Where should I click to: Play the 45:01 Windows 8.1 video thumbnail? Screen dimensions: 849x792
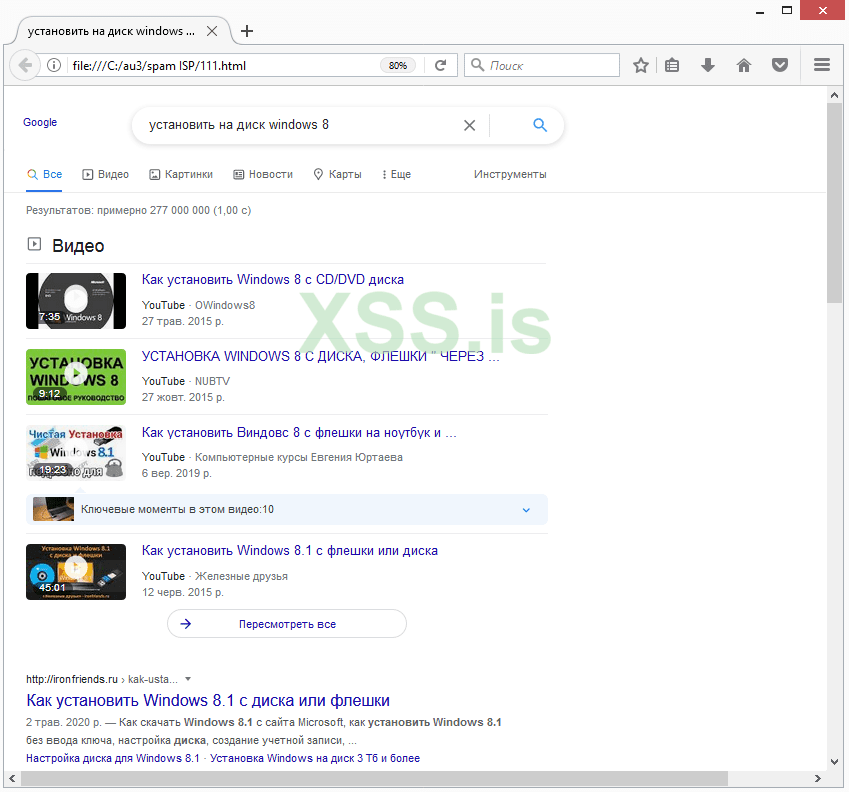point(76,572)
